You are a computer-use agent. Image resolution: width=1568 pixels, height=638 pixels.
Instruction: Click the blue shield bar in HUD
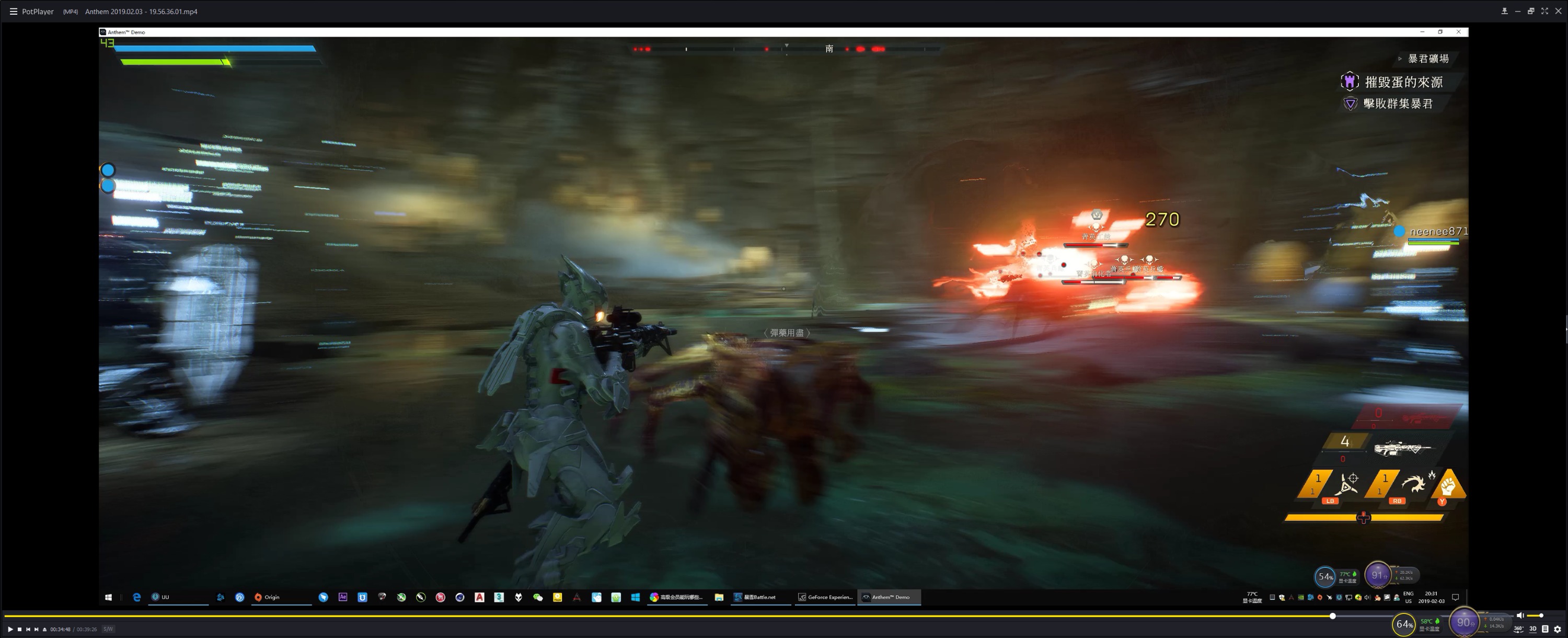coord(215,48)
